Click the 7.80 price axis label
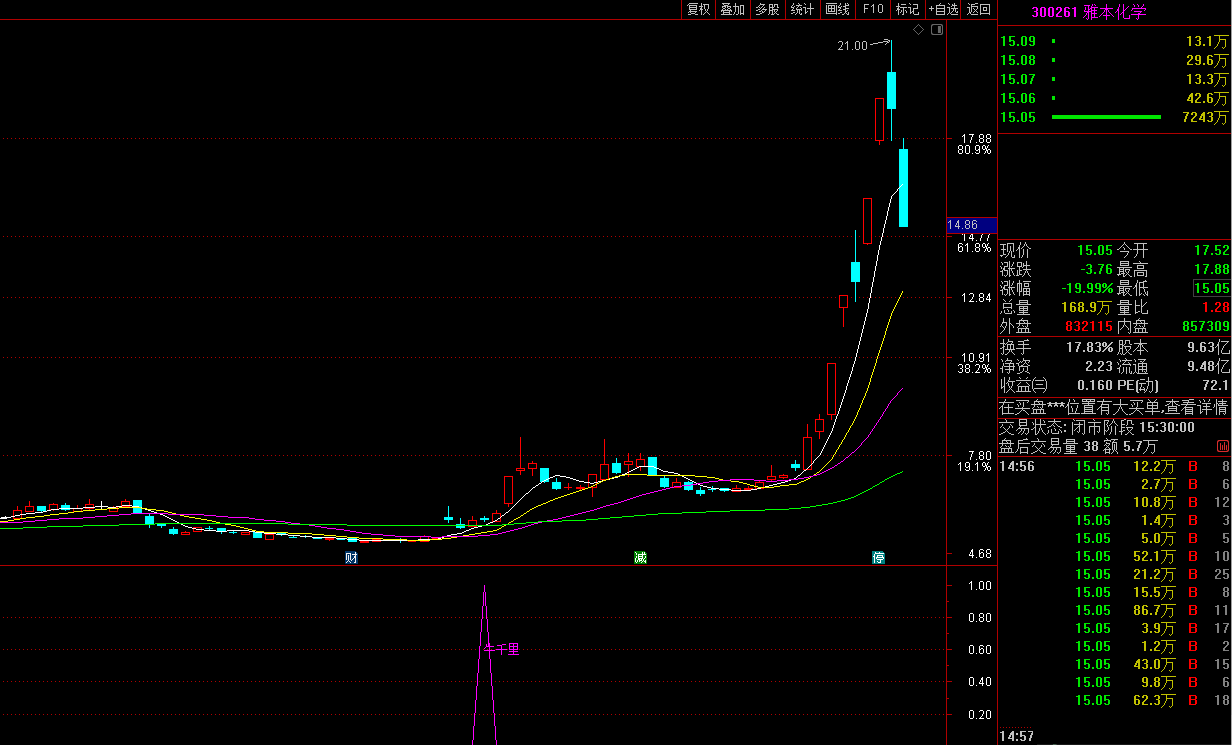1232x745 pixels. click(979, 455)
